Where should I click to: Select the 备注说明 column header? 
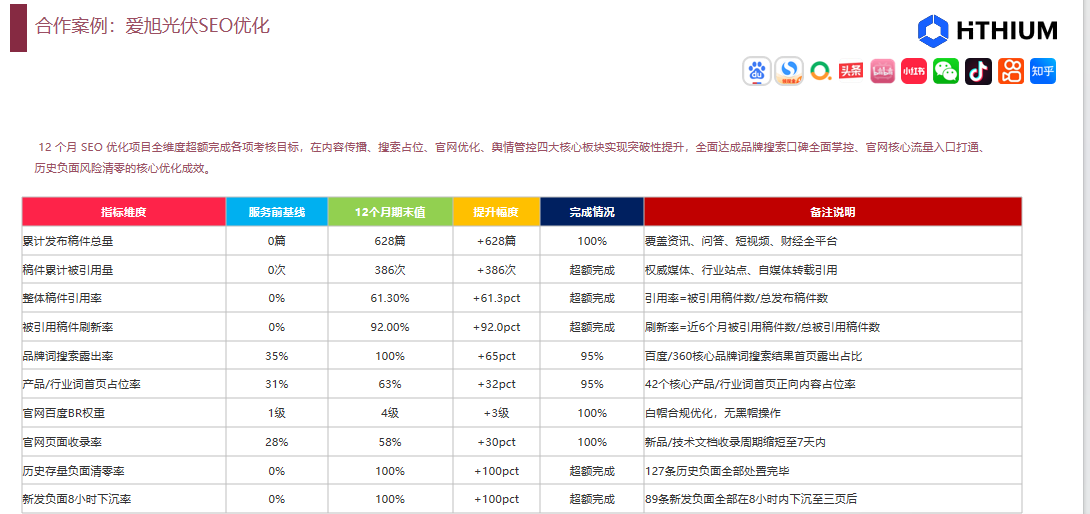pos(833,212)
